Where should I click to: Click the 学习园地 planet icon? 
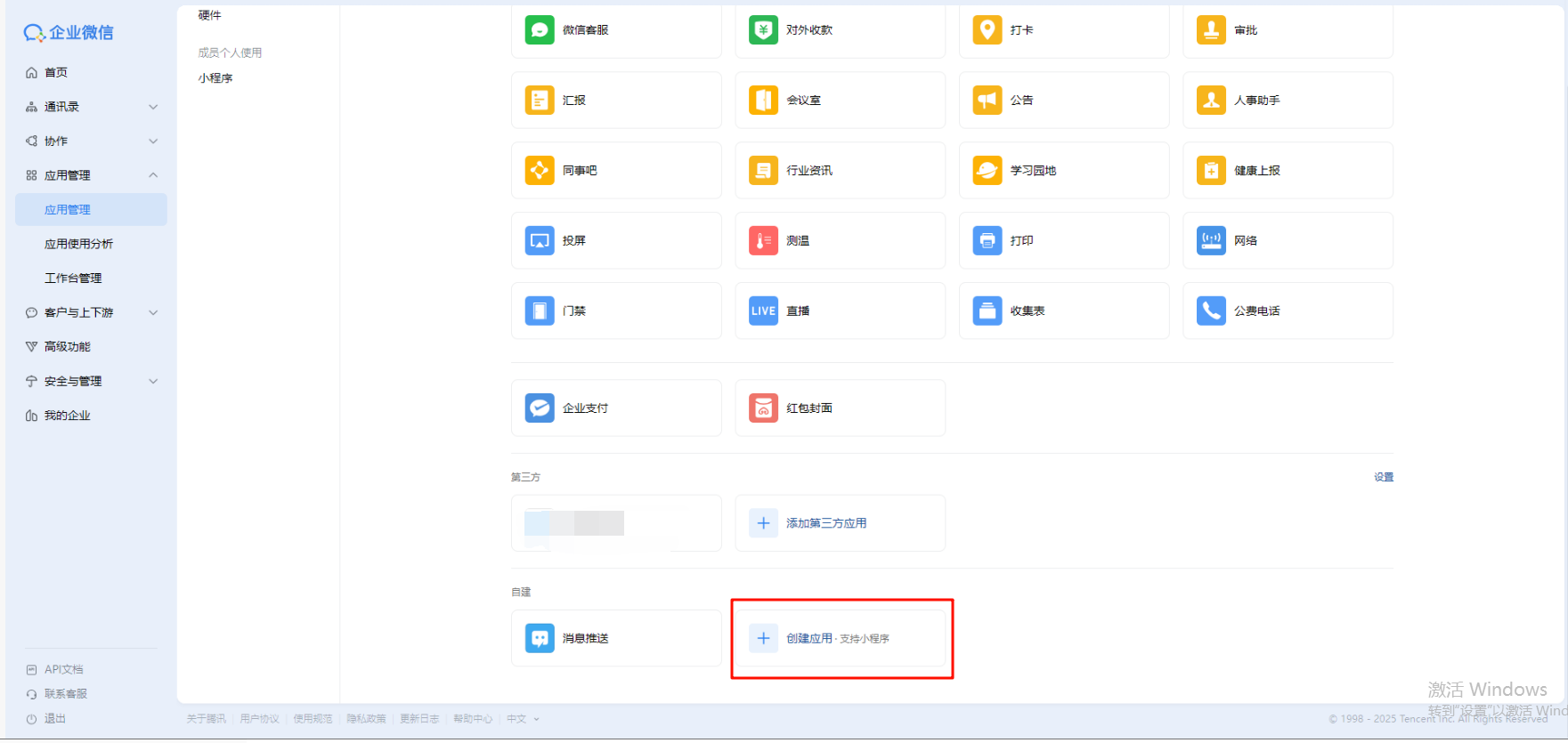click(987, 171)
